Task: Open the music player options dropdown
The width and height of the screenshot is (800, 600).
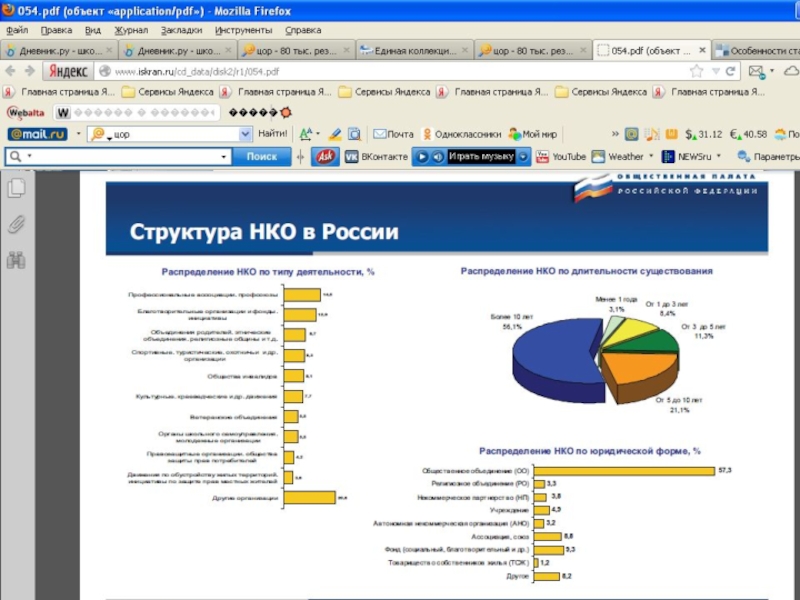Action: point(523,157)
